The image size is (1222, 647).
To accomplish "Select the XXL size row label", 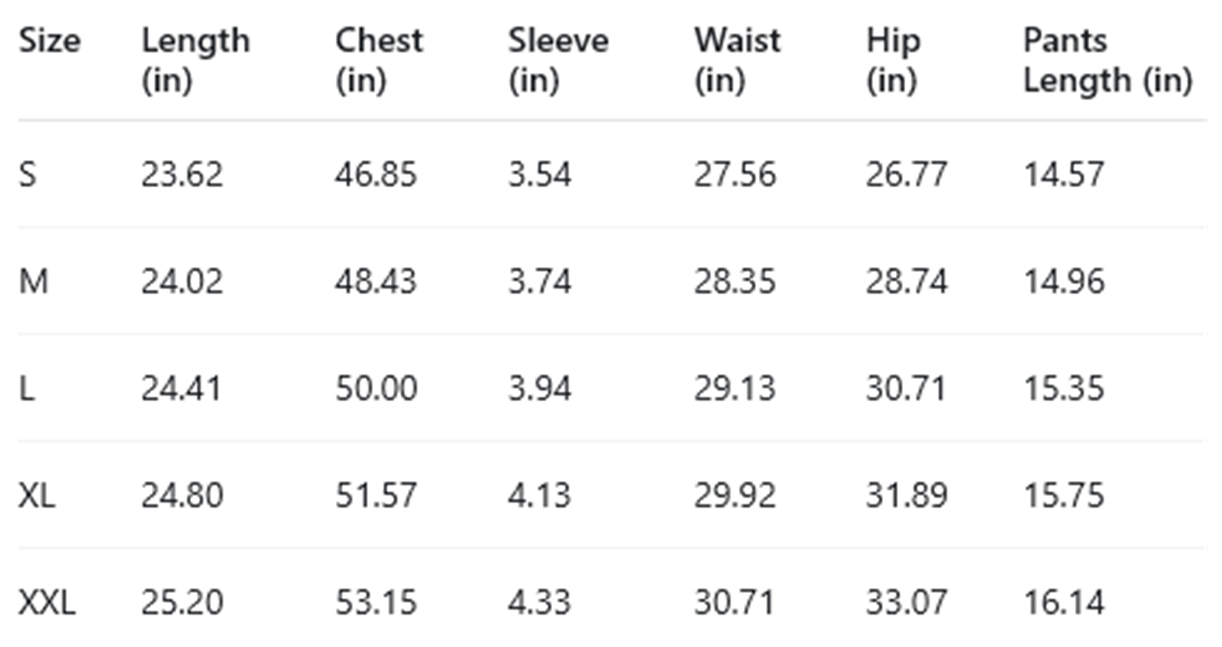I will tap(47, 603).
